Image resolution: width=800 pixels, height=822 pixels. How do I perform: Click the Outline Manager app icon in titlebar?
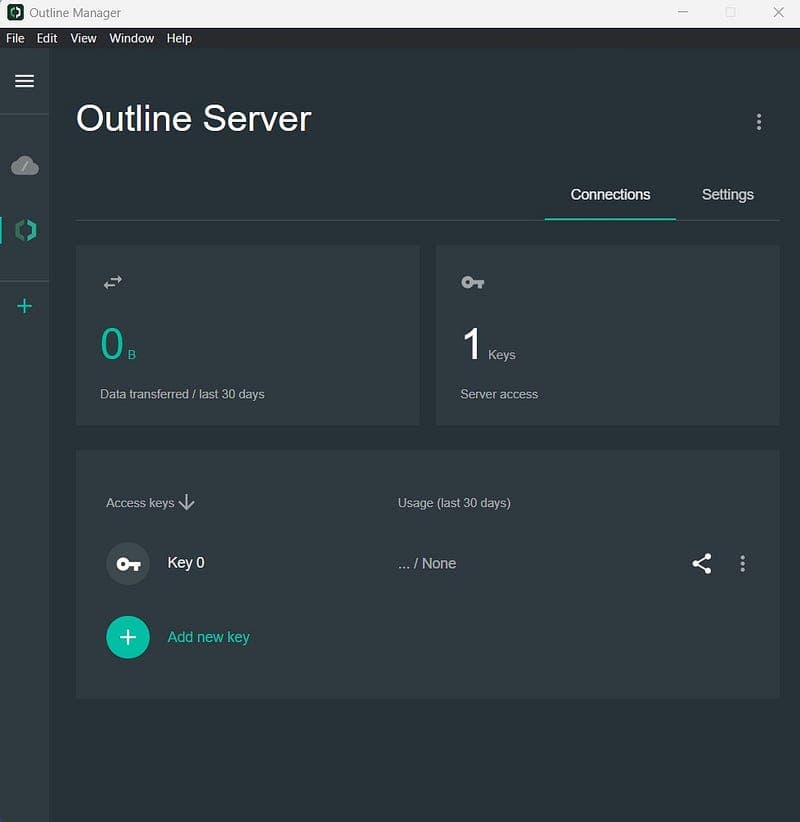[x=15, y=12]
